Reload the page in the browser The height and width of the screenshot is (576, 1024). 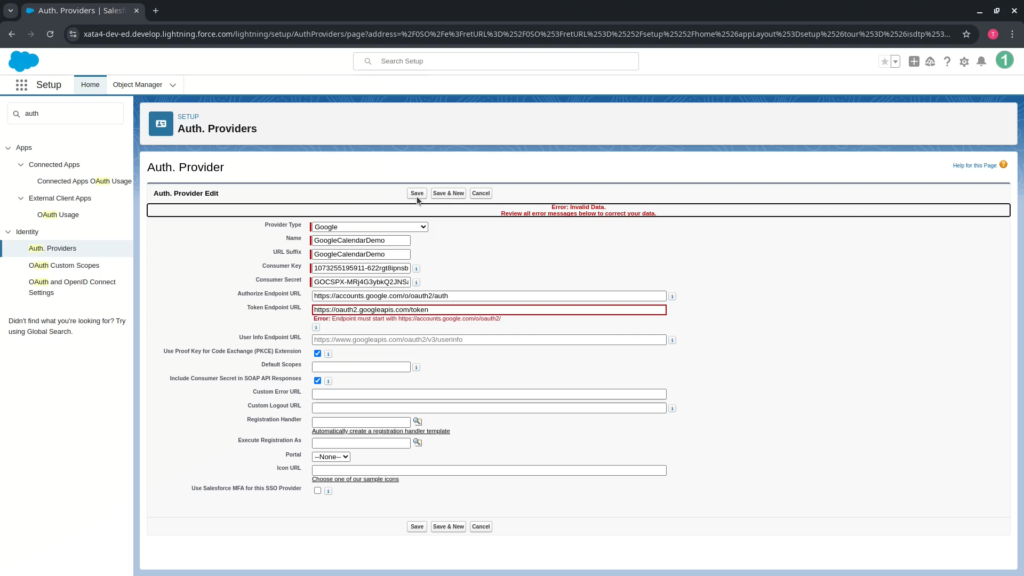50,34
